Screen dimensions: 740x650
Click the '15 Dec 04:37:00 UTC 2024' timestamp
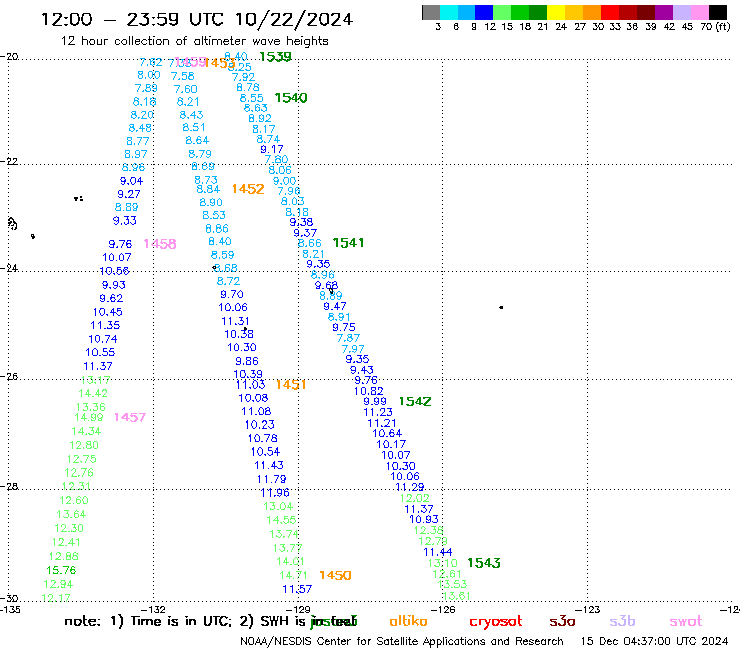(x=654, y=641)
